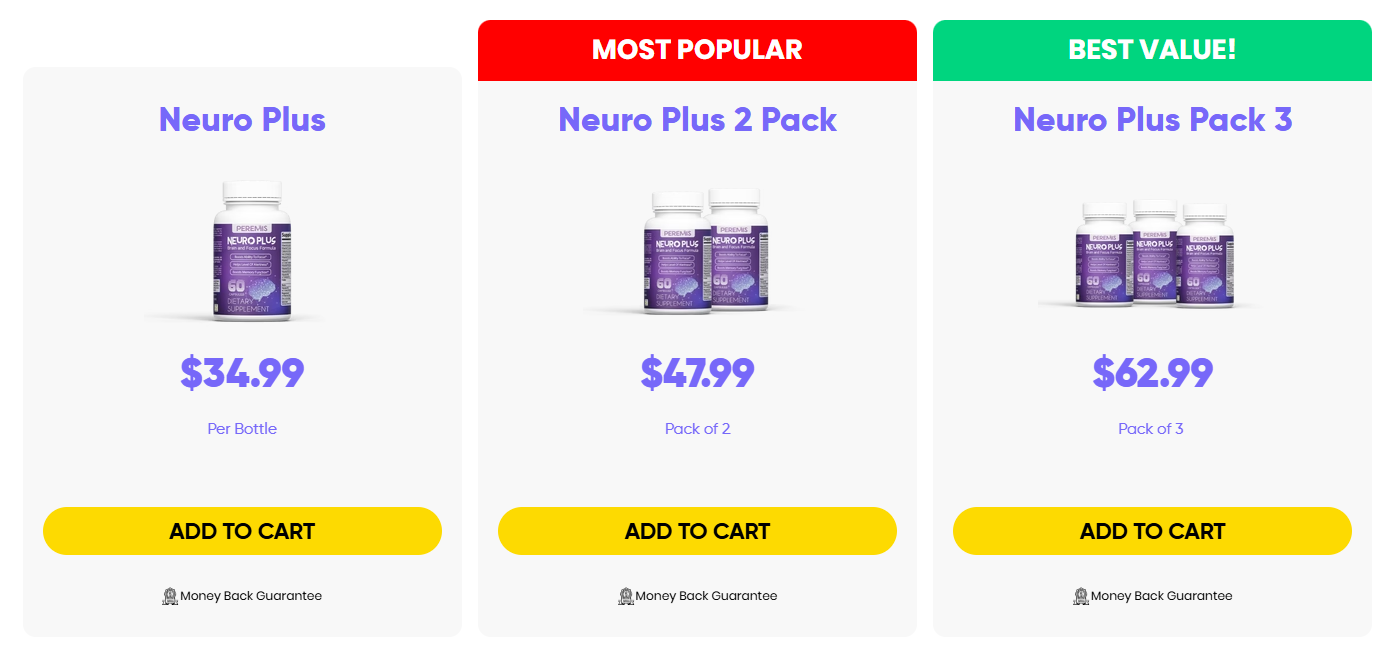Click the MOST POPULAR red banner
The width and height of the screenshot is (1393, 662).
697,49
